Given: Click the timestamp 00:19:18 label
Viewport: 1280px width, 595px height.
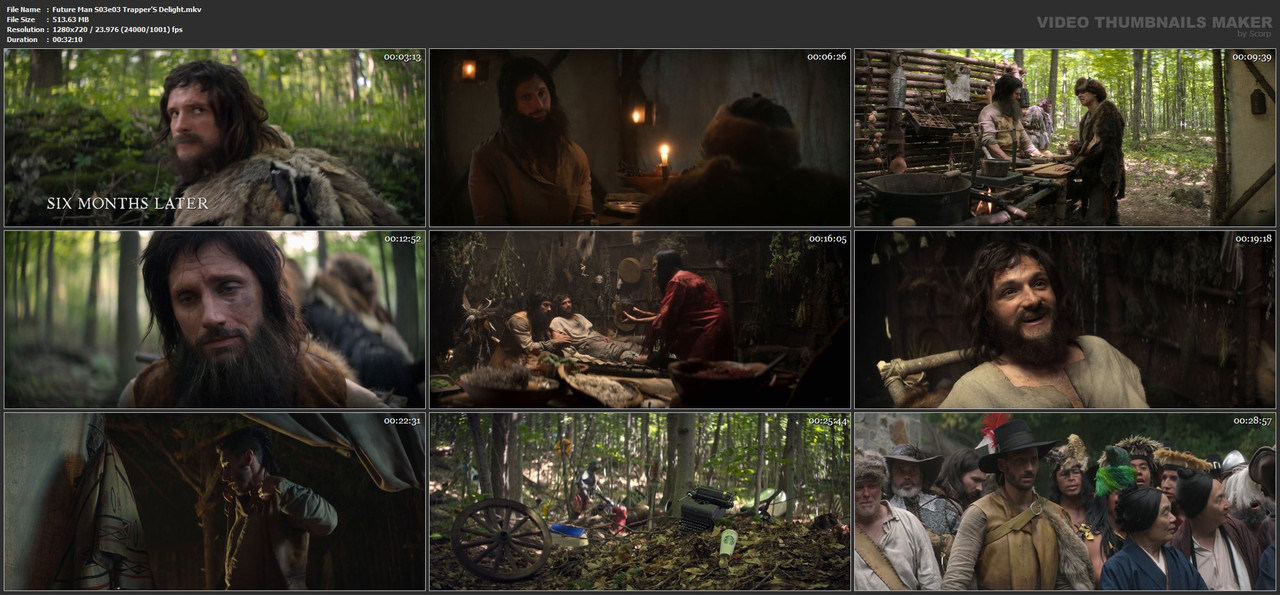Looking at the screenshot, I should [x=1252, y=239].
